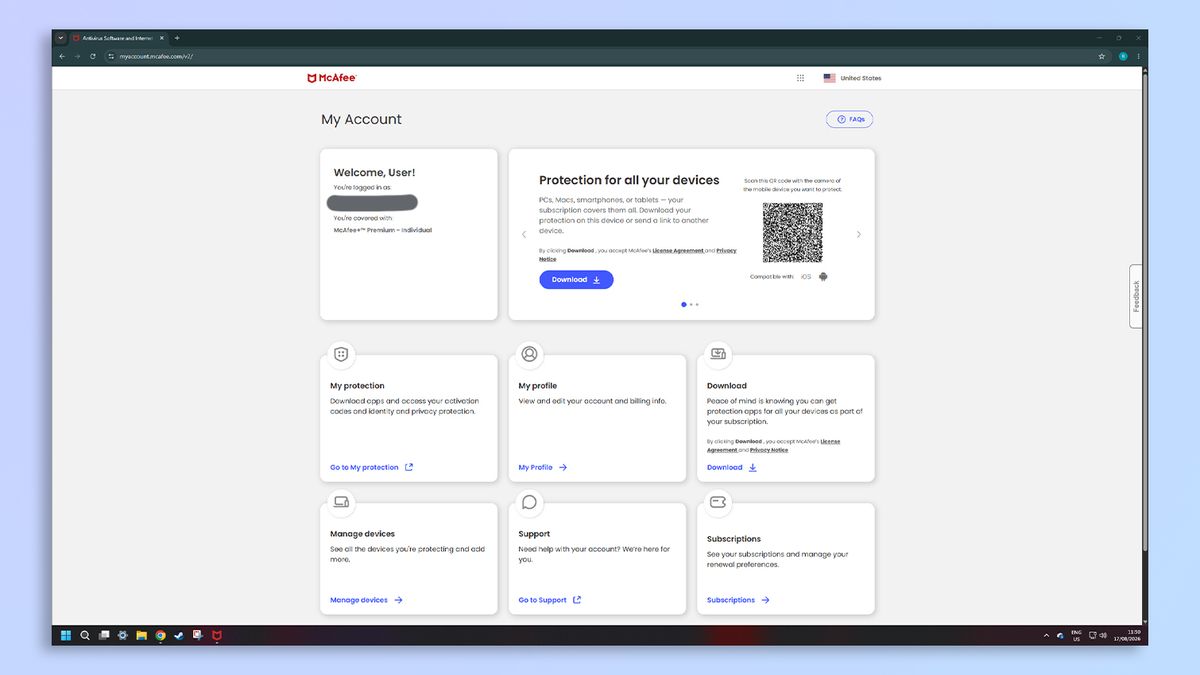Open the FAQs button

pyautogui.click(x=849, y=119)
